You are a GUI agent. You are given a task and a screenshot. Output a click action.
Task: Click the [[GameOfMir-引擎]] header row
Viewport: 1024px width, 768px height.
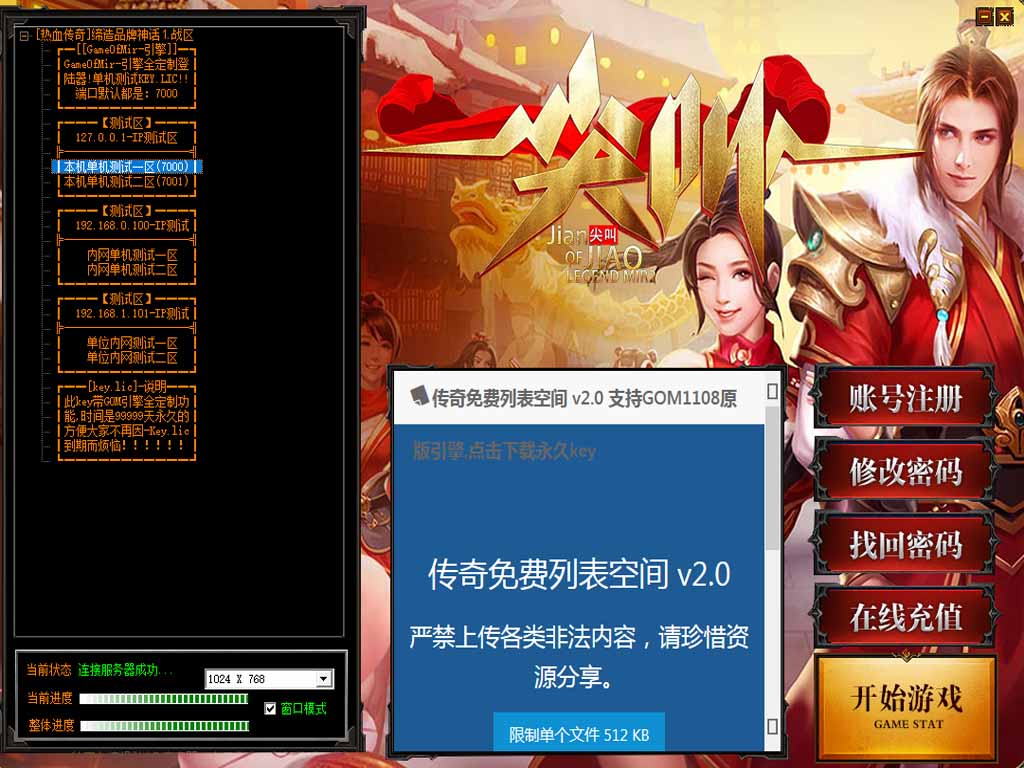127,50
